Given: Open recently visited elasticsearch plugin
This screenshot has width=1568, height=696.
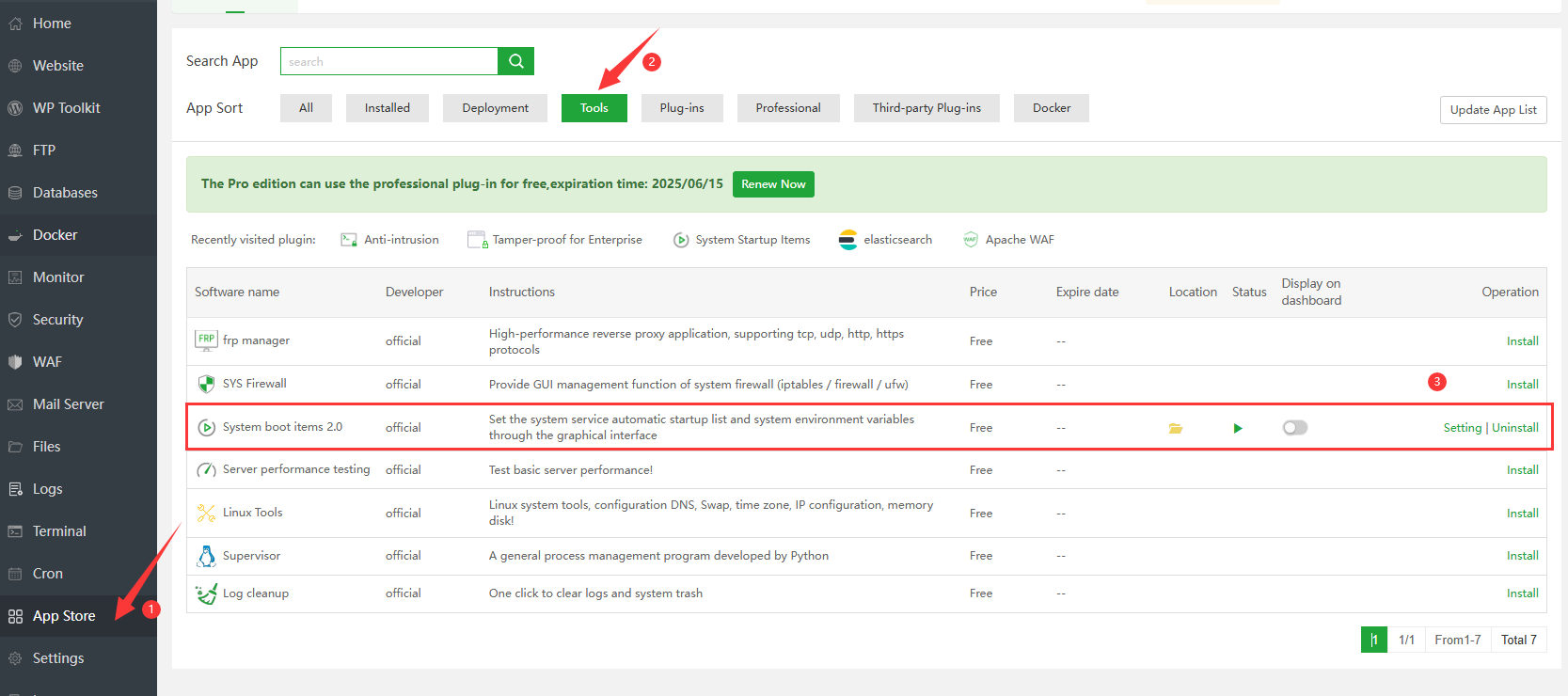Looking at the screenshot, I should pyautogui.click(x=885, y=240).
